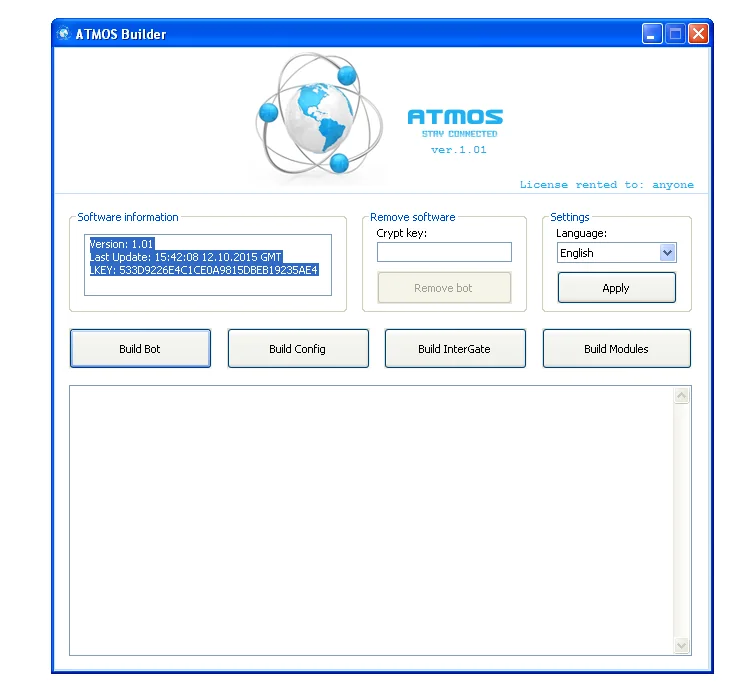Select the Build Config button
Viewport: 754px width, 697px height.
297,349
